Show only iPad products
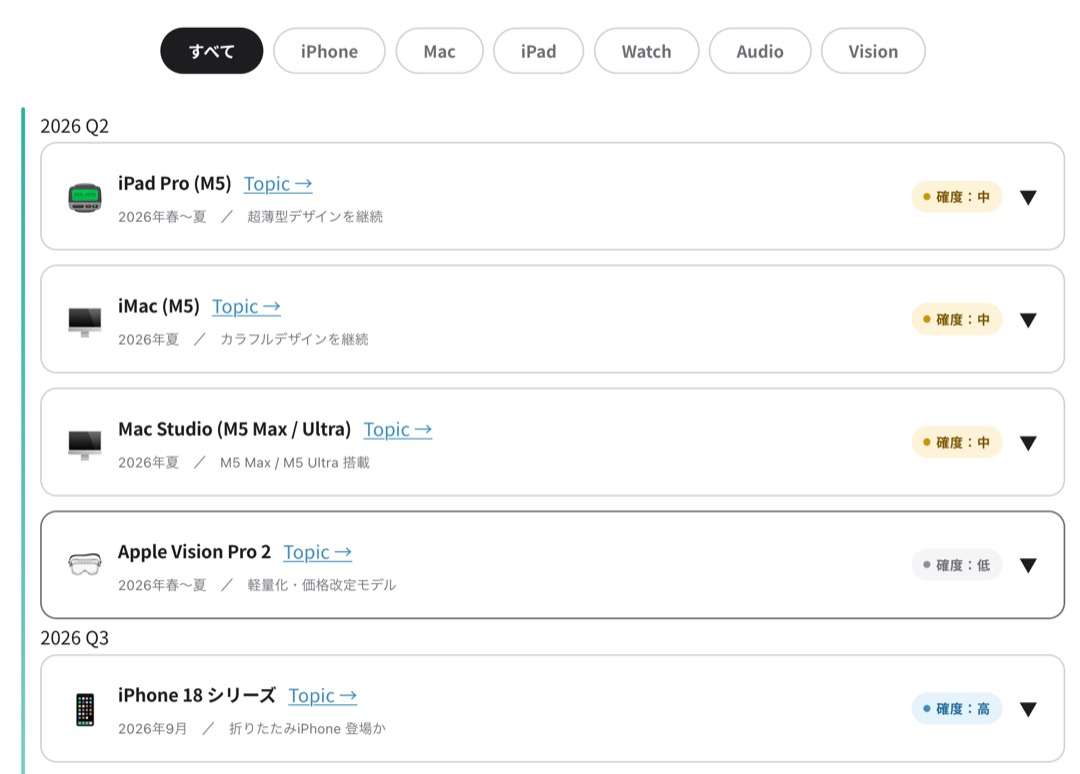Image resolution: width=1080 pixels, height=774 pixels. pos(538,51)
